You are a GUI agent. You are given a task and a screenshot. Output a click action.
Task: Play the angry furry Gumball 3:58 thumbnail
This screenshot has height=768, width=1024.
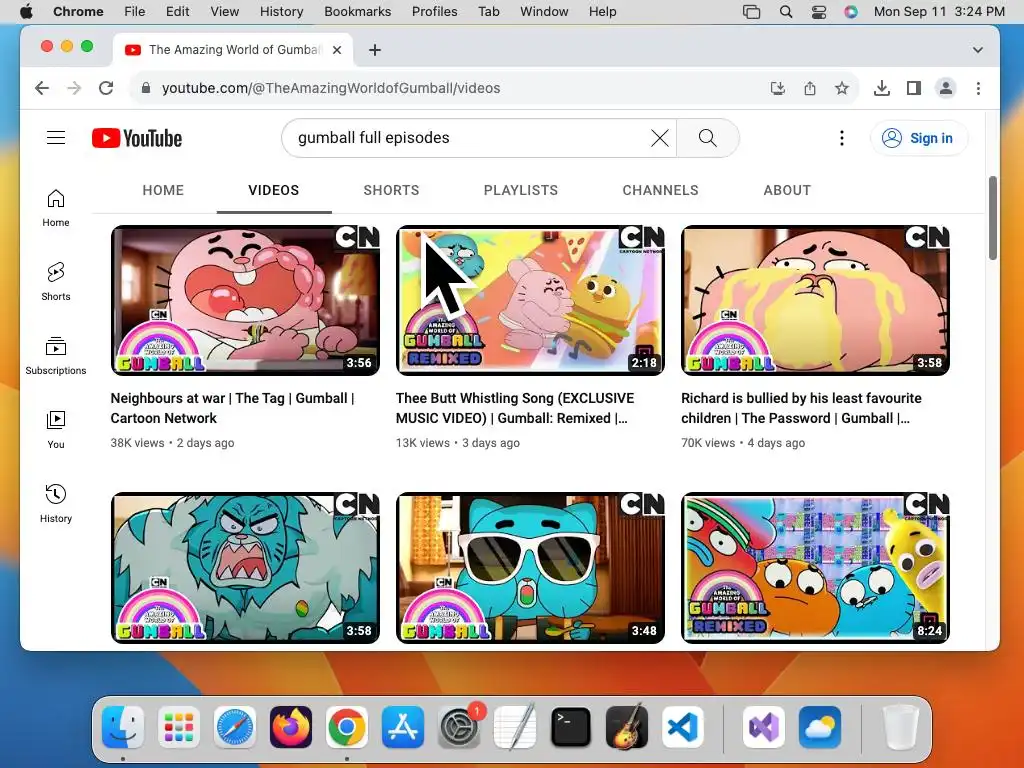point(245,568)
